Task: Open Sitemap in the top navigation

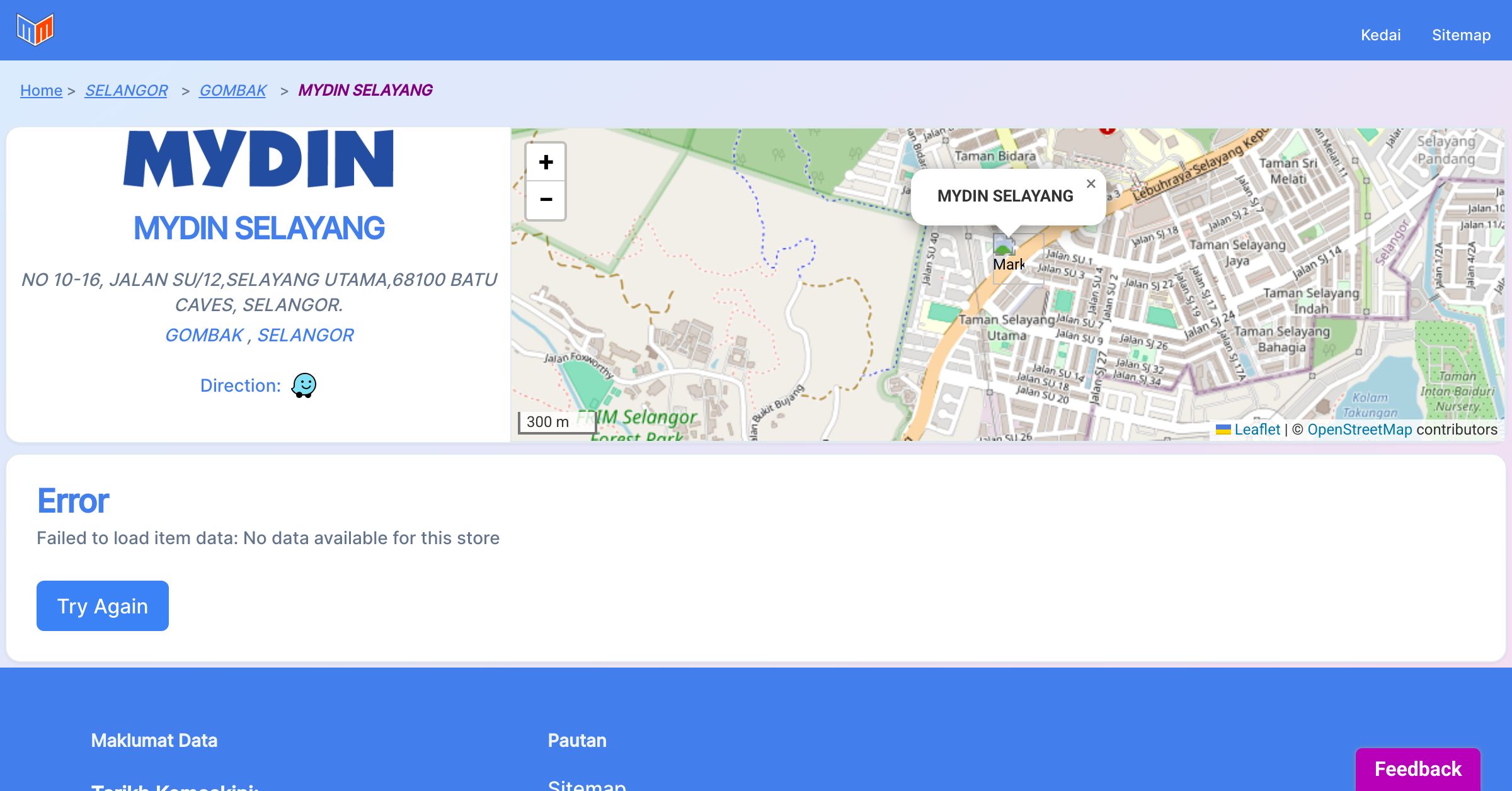Action: point(1461,35)
